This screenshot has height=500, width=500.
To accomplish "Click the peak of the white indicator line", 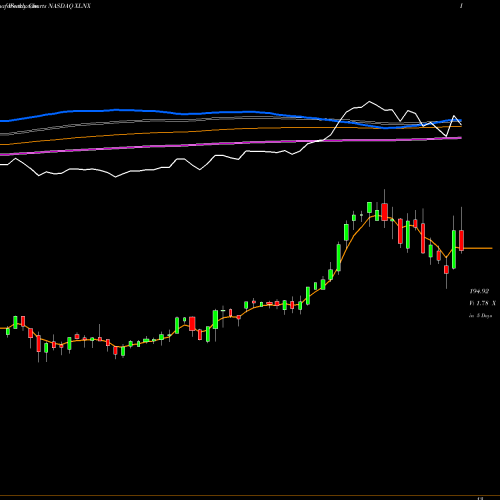I will click(x=369, y=101).
